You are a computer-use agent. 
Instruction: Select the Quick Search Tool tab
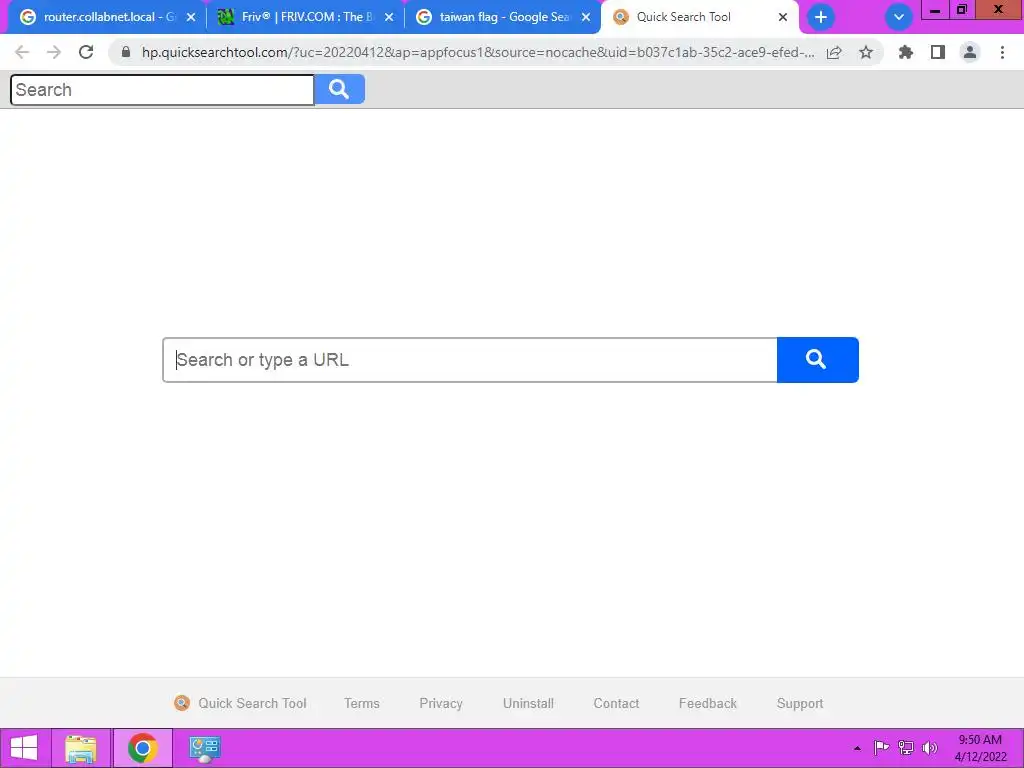(699, 17)
